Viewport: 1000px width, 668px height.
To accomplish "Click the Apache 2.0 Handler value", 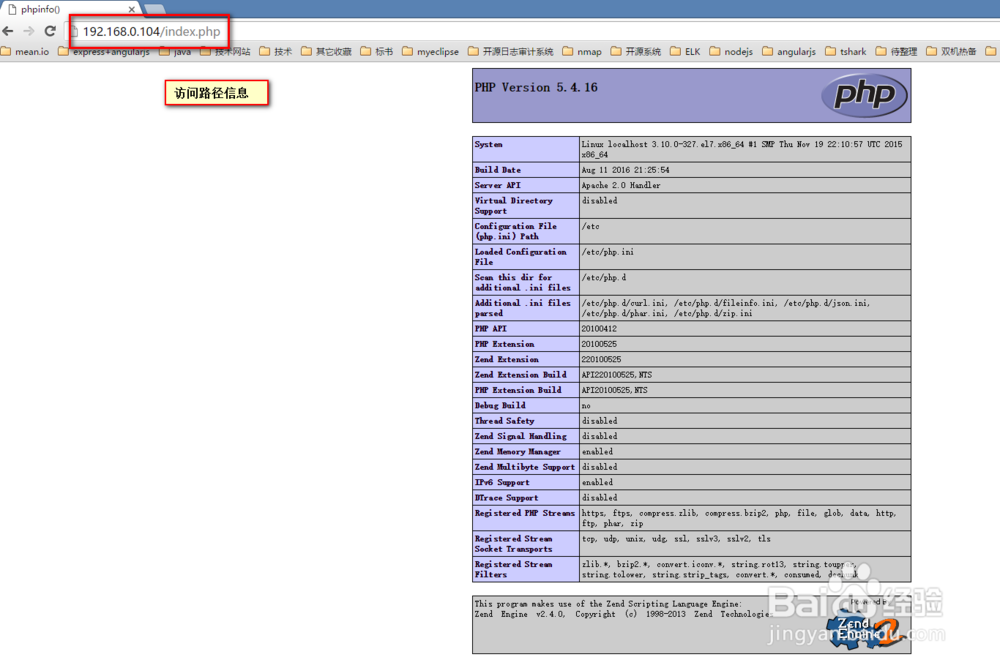I will (x=621, y=185).
